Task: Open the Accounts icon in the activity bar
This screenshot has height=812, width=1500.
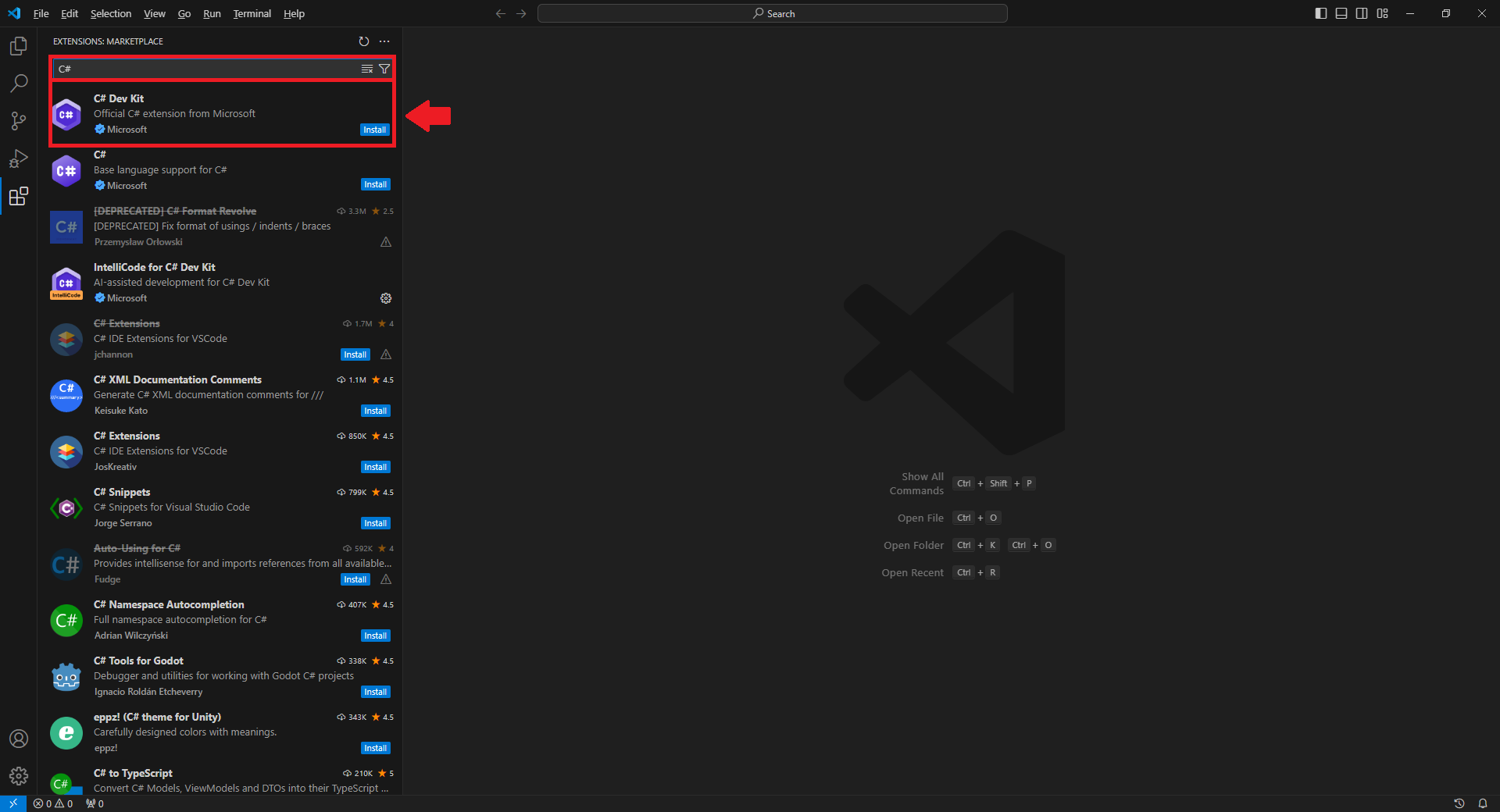Action: click(18, 739)
